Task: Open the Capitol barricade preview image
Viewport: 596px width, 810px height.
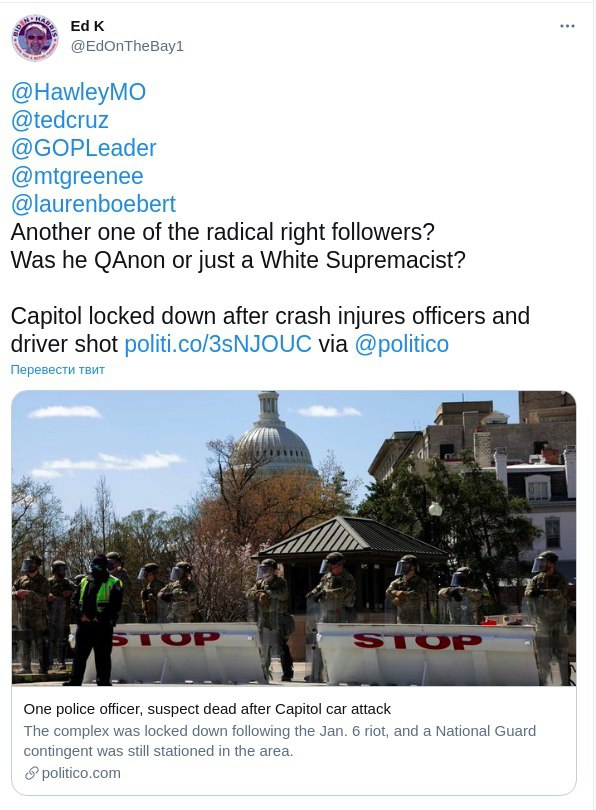Action: click(x=294, y=538)
